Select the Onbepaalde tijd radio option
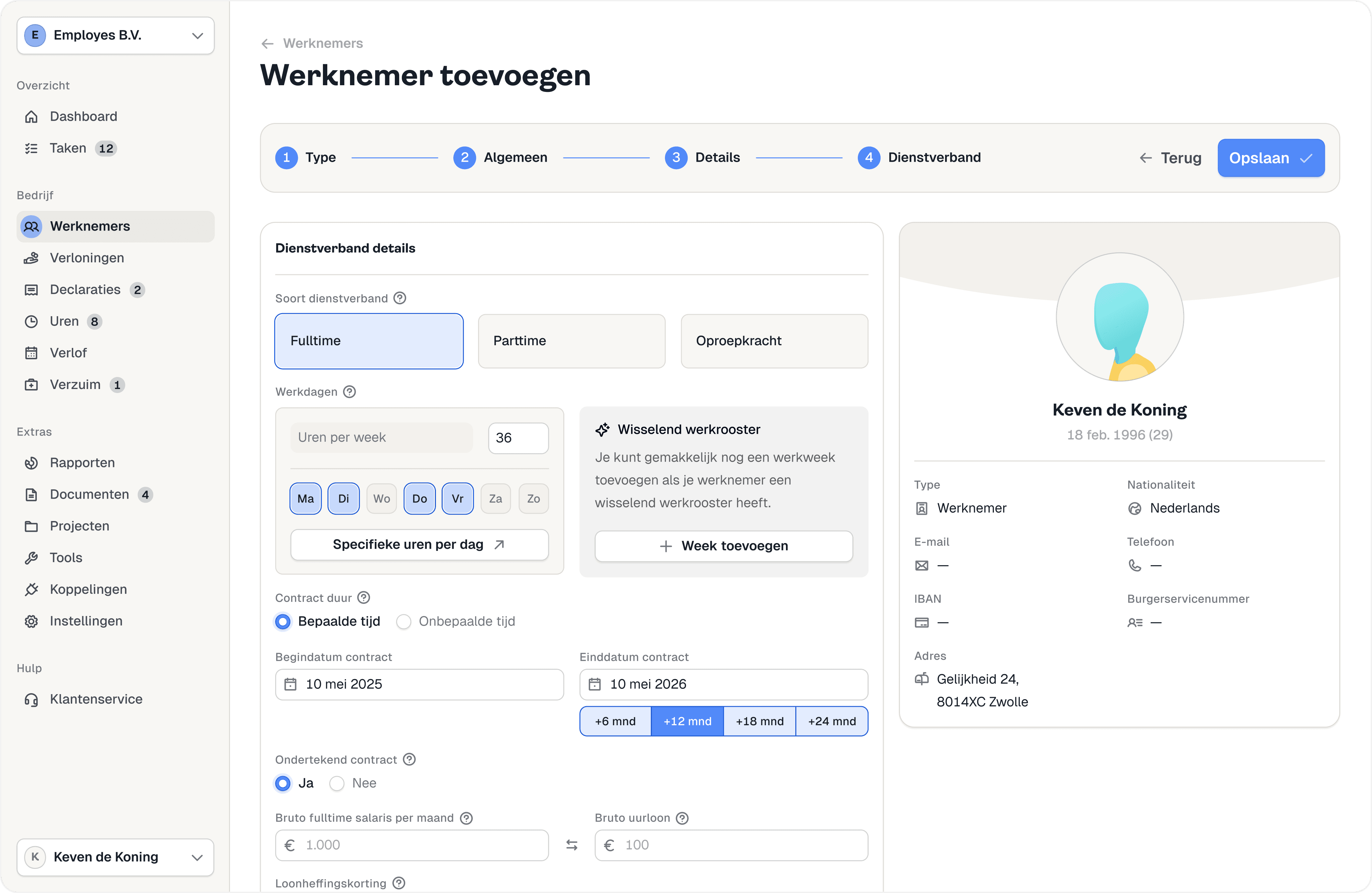The image size is (1372, 893). [404, 622]
